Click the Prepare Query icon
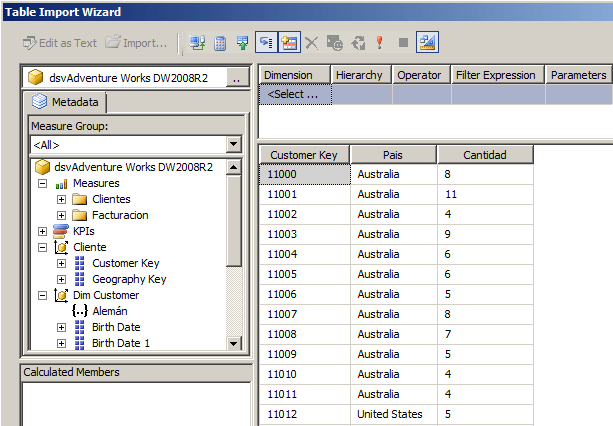Viewport: 613px width, 426px height. [x=357, y=43]
